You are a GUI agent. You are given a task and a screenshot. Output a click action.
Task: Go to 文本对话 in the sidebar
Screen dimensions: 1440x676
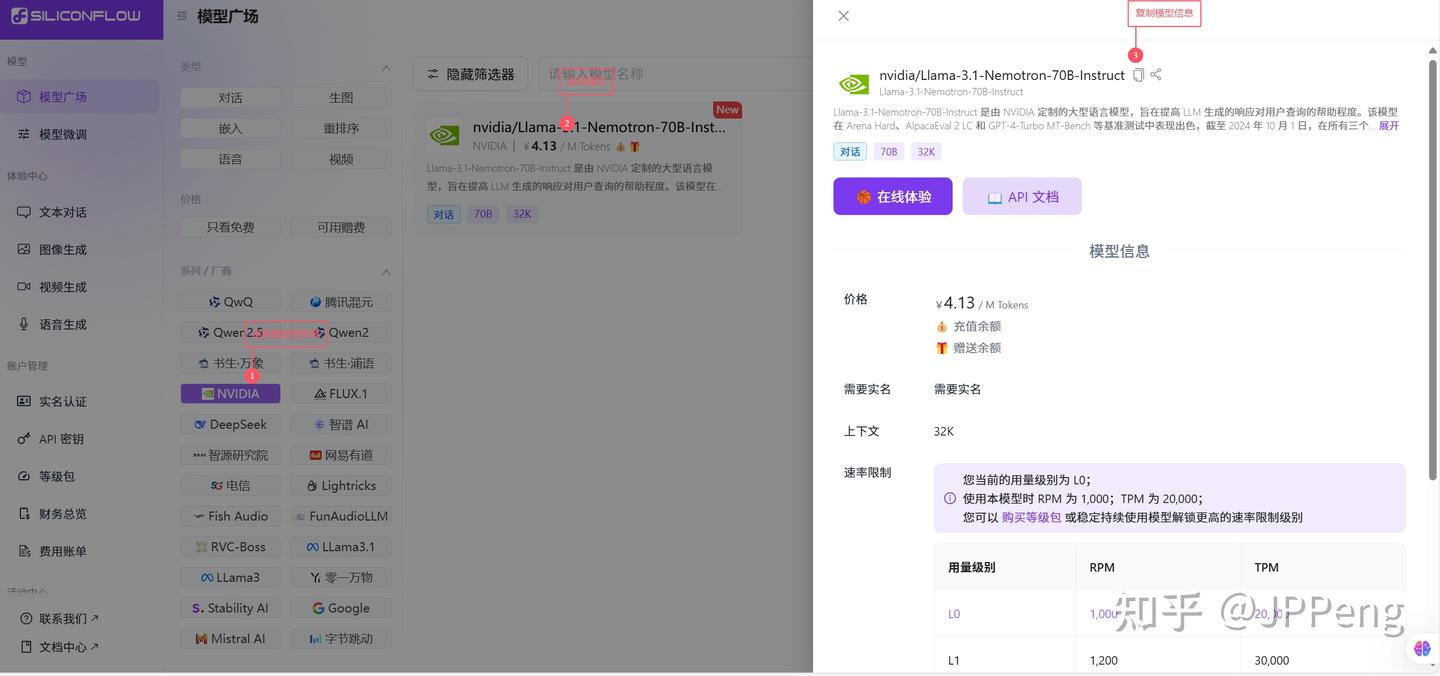coord(80,212)
